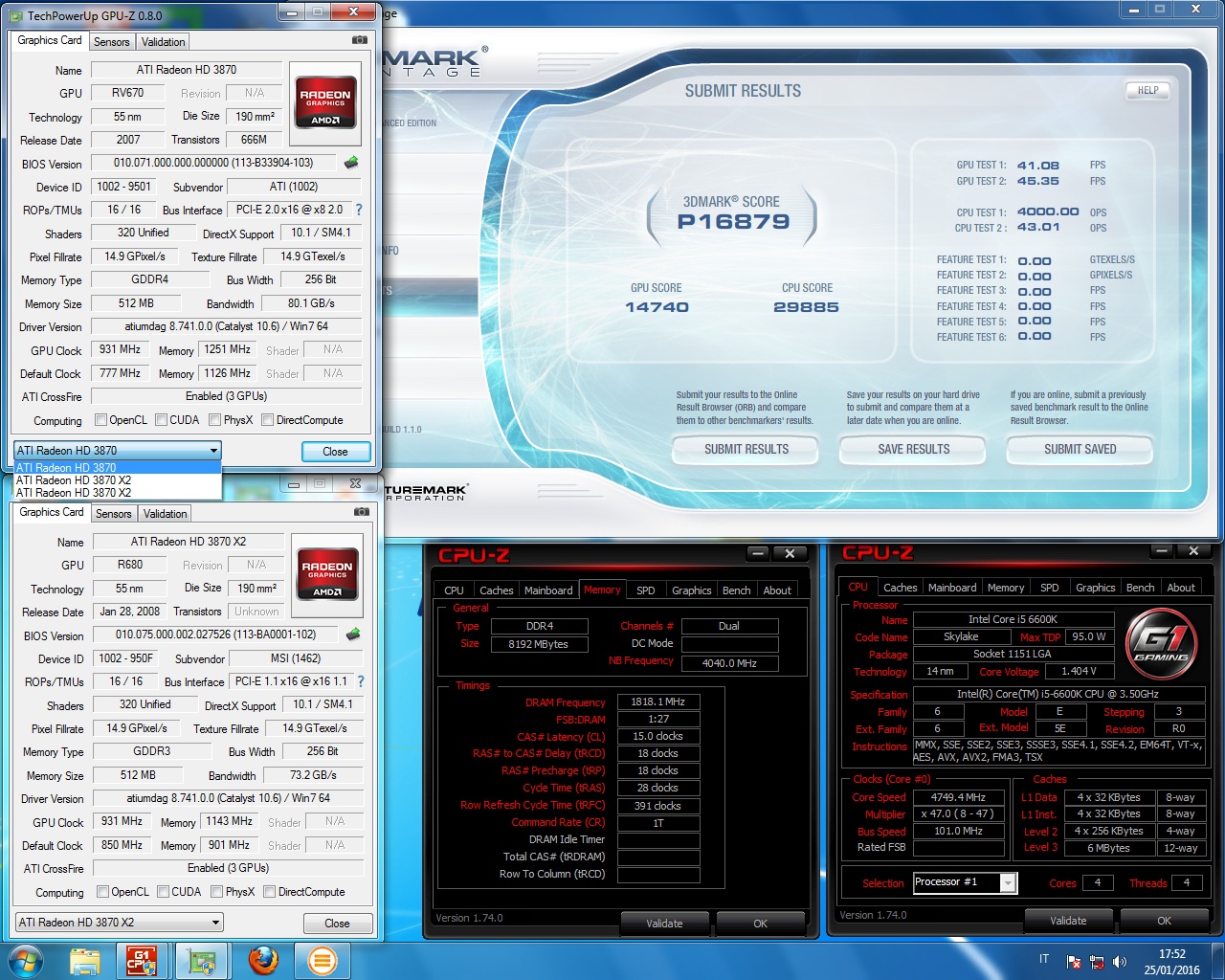Screen dimensions: 1225x980
Task: Click the HELP button in 3DMark
Action: click(1147, 90)
